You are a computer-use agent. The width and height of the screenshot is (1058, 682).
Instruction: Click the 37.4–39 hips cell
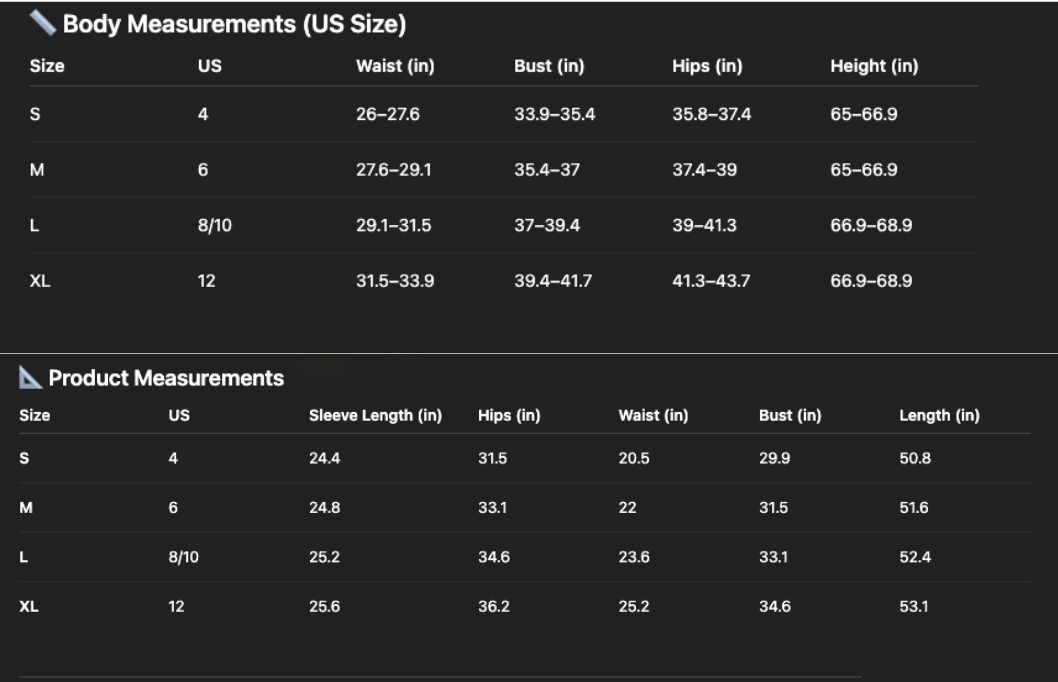[704, 170]
